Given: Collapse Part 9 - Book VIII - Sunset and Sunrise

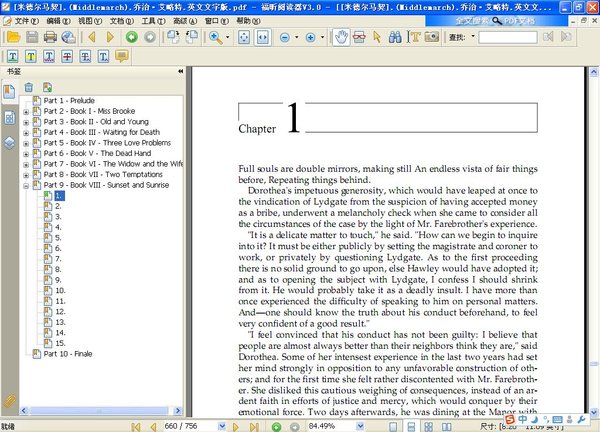Looking at the screenshot, I should (x=26, y=186).
